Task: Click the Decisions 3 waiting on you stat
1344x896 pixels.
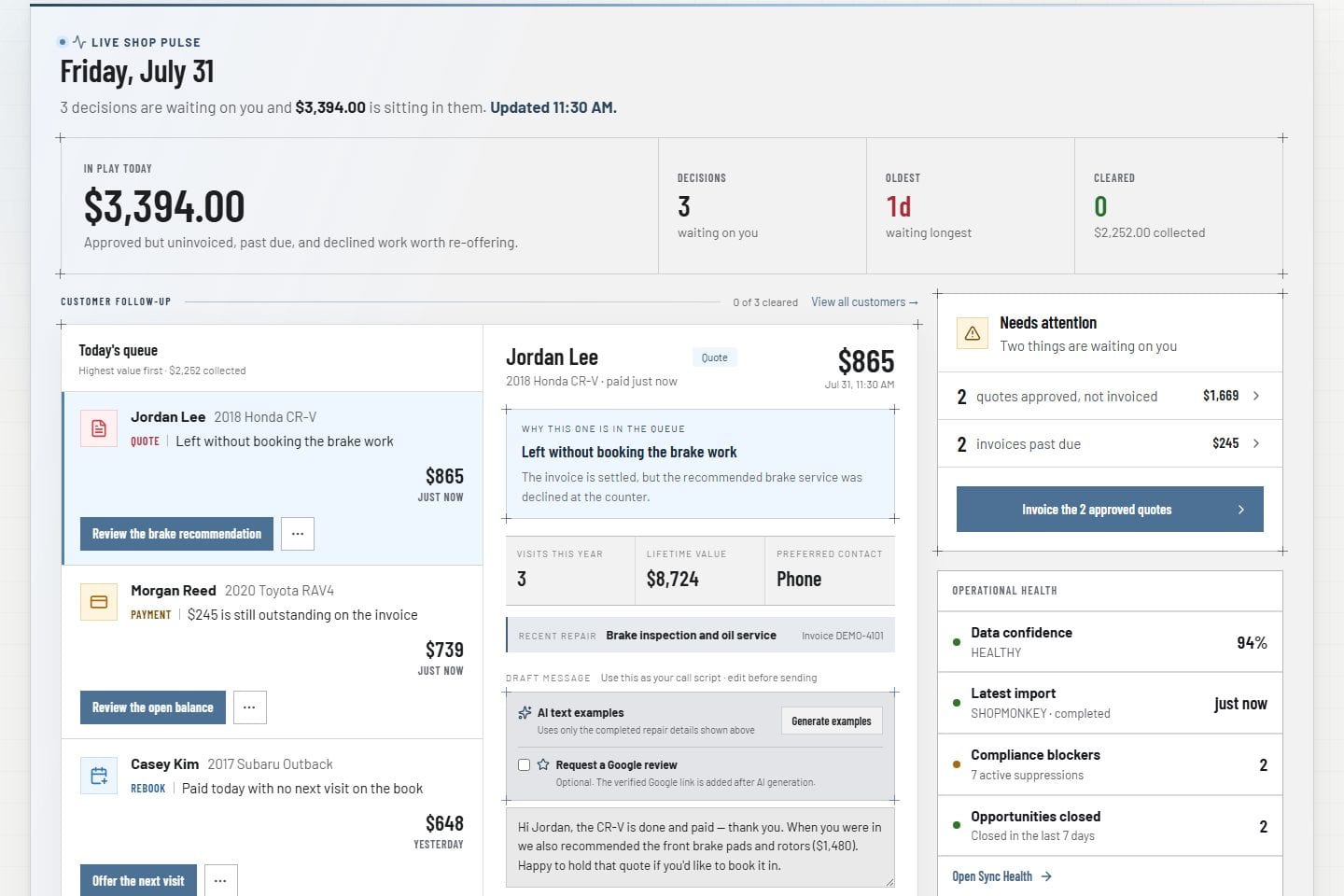Action: (763, 206)
